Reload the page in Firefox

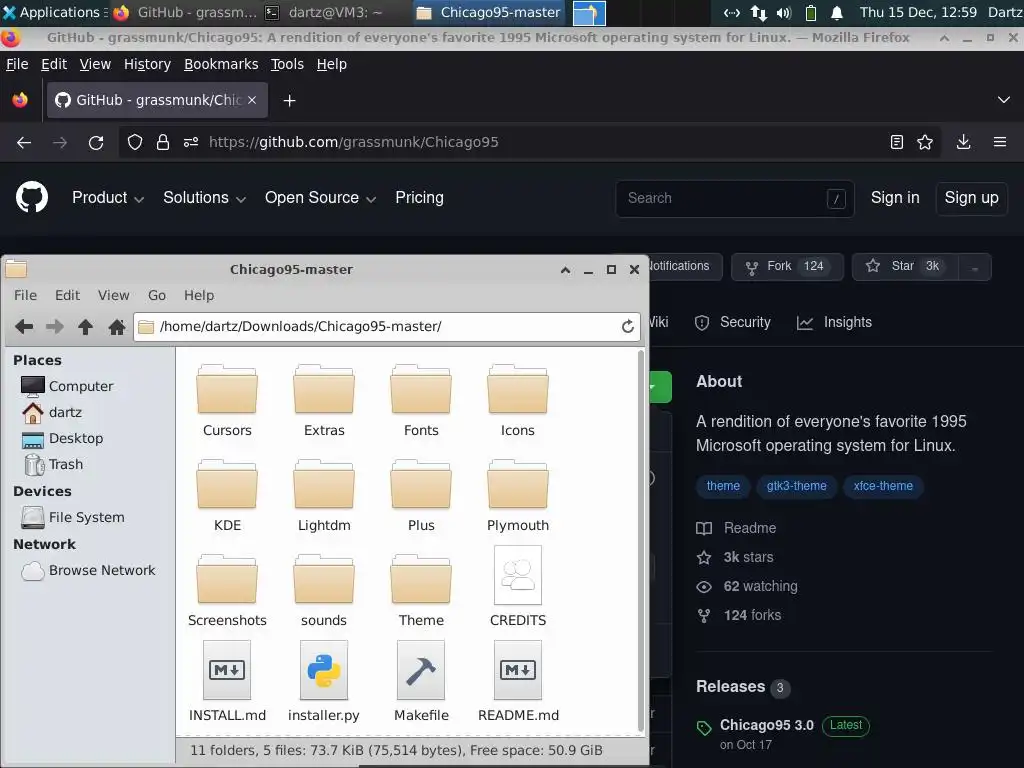coord(96,142)
